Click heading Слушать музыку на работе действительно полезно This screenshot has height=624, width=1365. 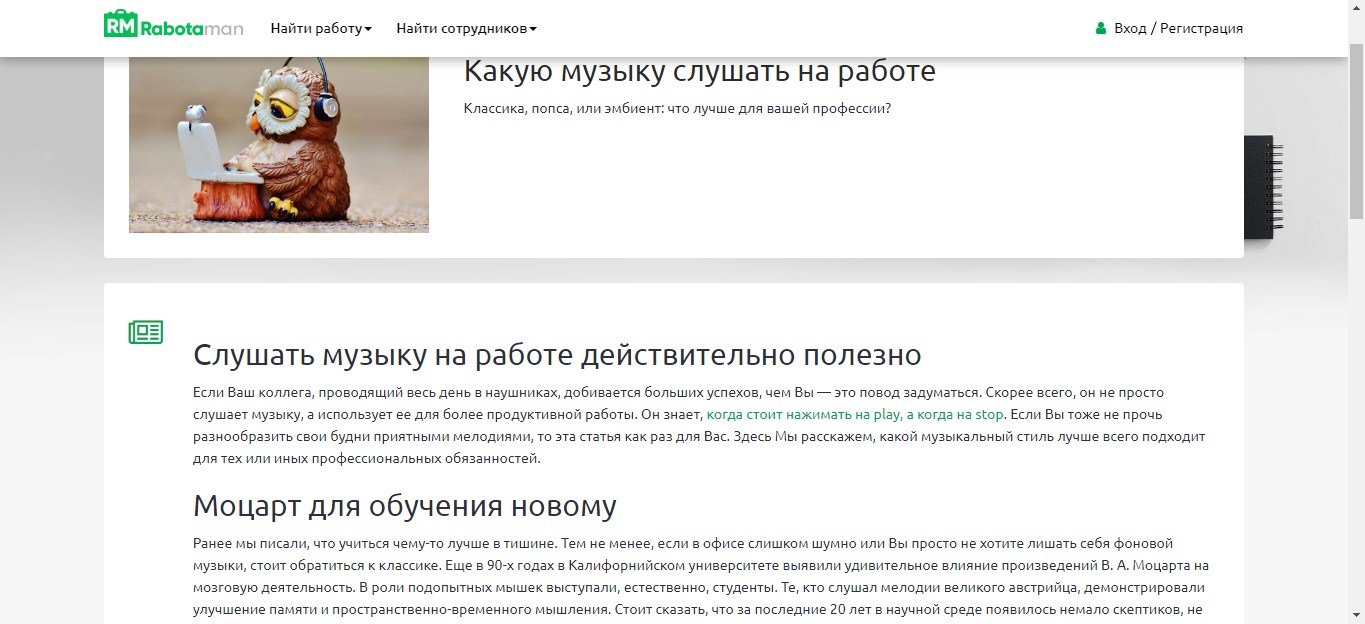point(557,355)
